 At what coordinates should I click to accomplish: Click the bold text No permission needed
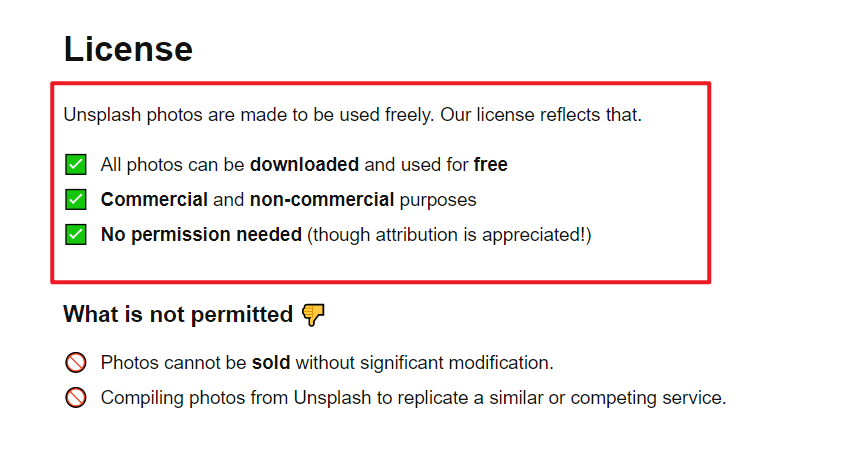[x=201, y=235]
